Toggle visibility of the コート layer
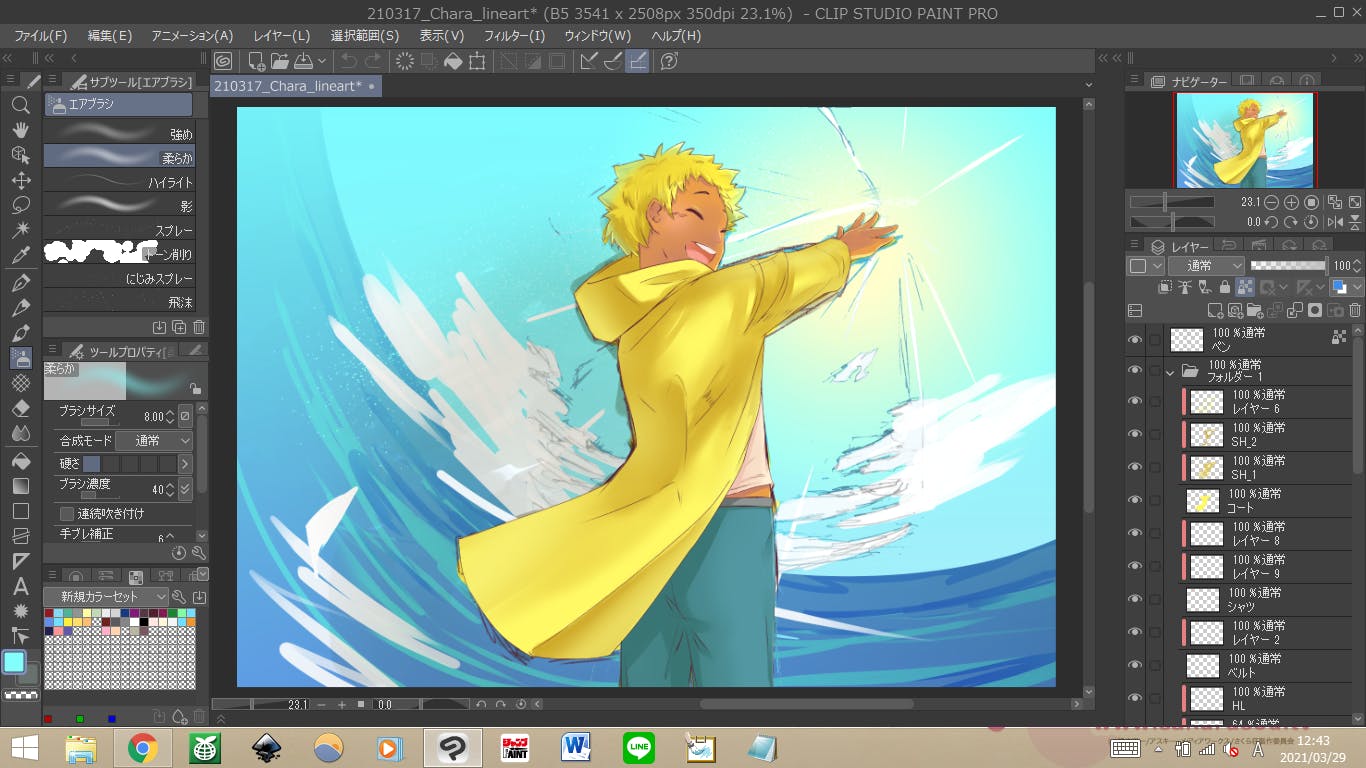The height and width of the screenshot is (768, 1366). click(x=1134, y=500)
